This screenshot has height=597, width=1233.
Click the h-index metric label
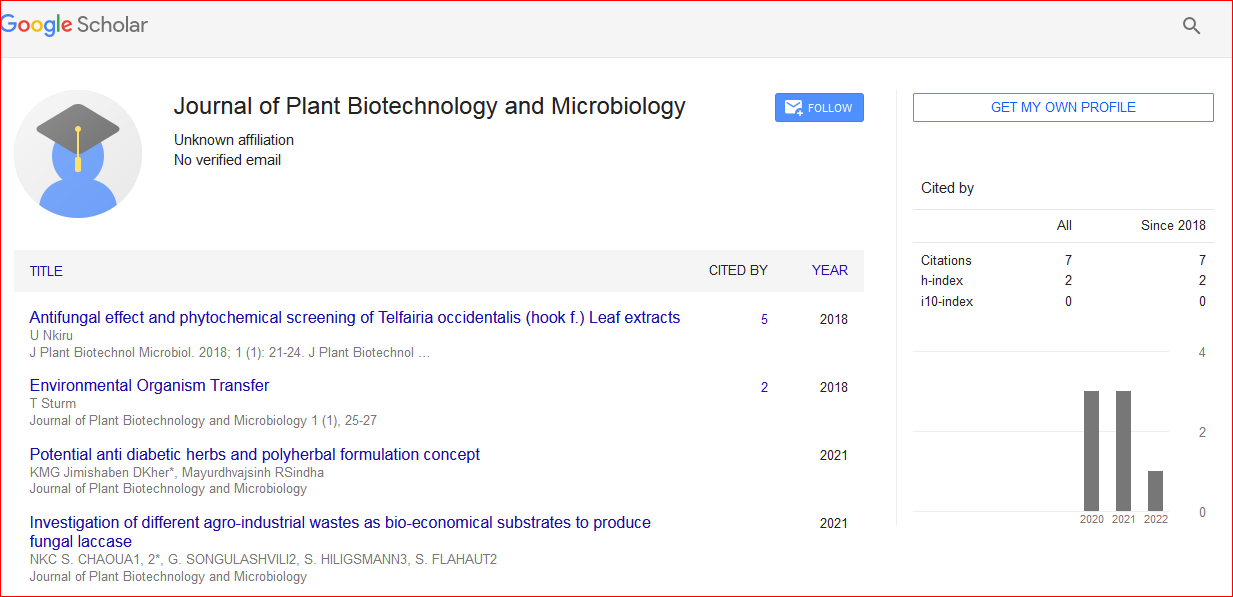(942, 281)
